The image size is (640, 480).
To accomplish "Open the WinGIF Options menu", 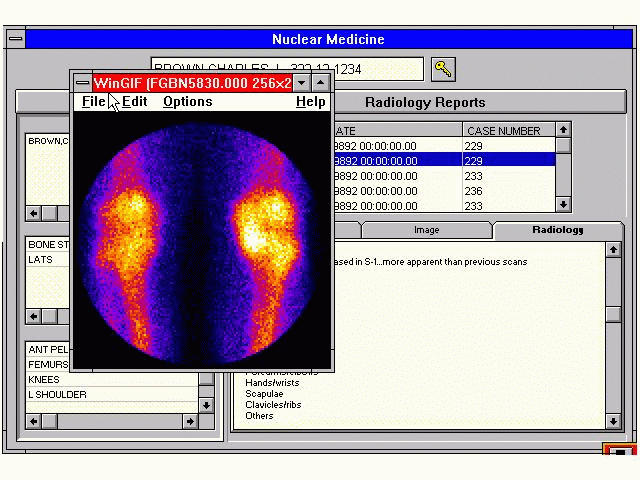I will point(188,101).
